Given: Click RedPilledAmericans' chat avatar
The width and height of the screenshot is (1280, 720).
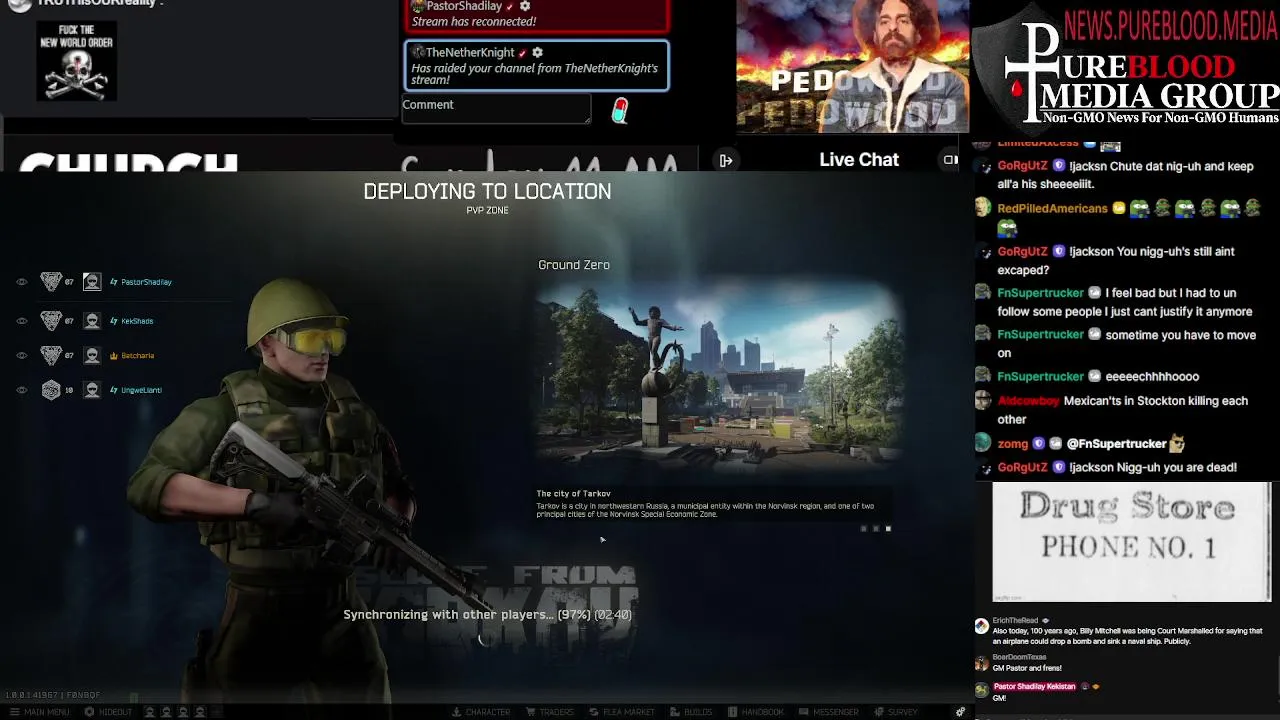Looking at the screenshot, I should pyautogui.click(x=983, y=208).
